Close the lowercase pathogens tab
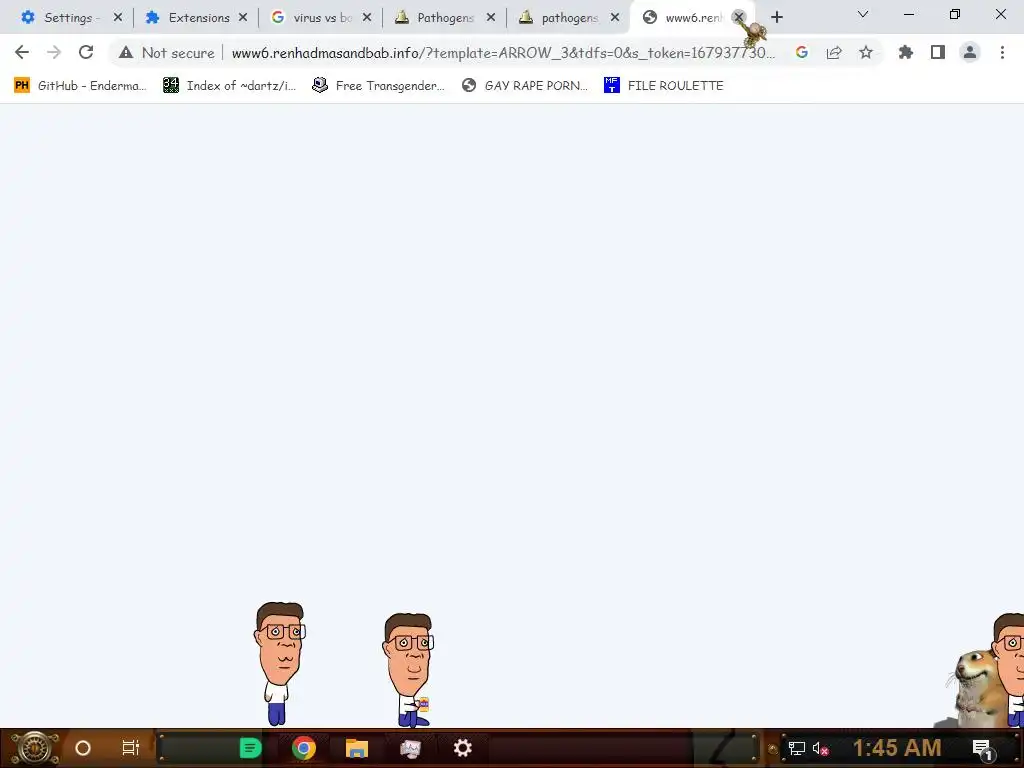 (x=615, y=18)
